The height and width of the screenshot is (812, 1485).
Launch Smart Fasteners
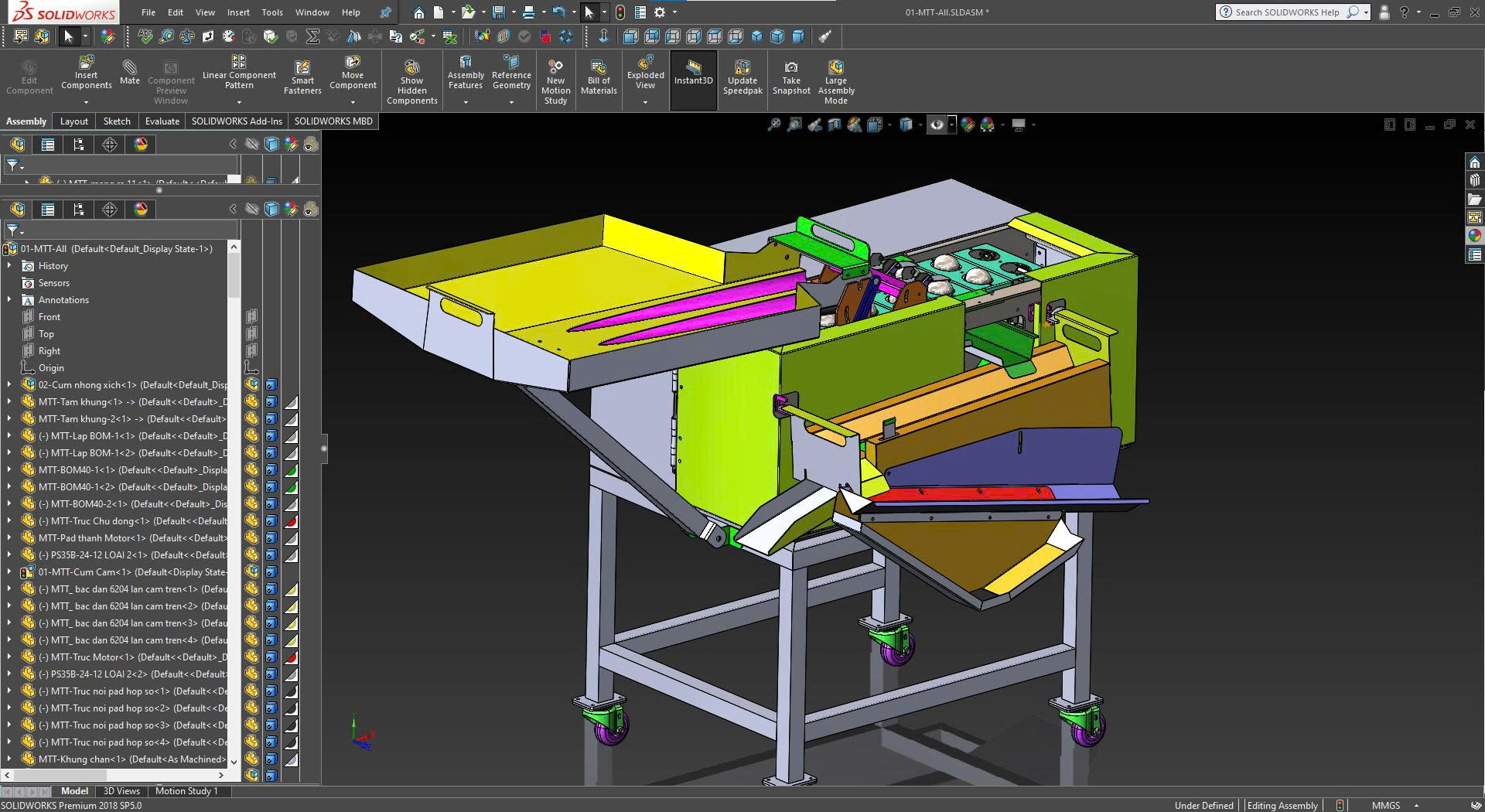click(x=302, y=77)
